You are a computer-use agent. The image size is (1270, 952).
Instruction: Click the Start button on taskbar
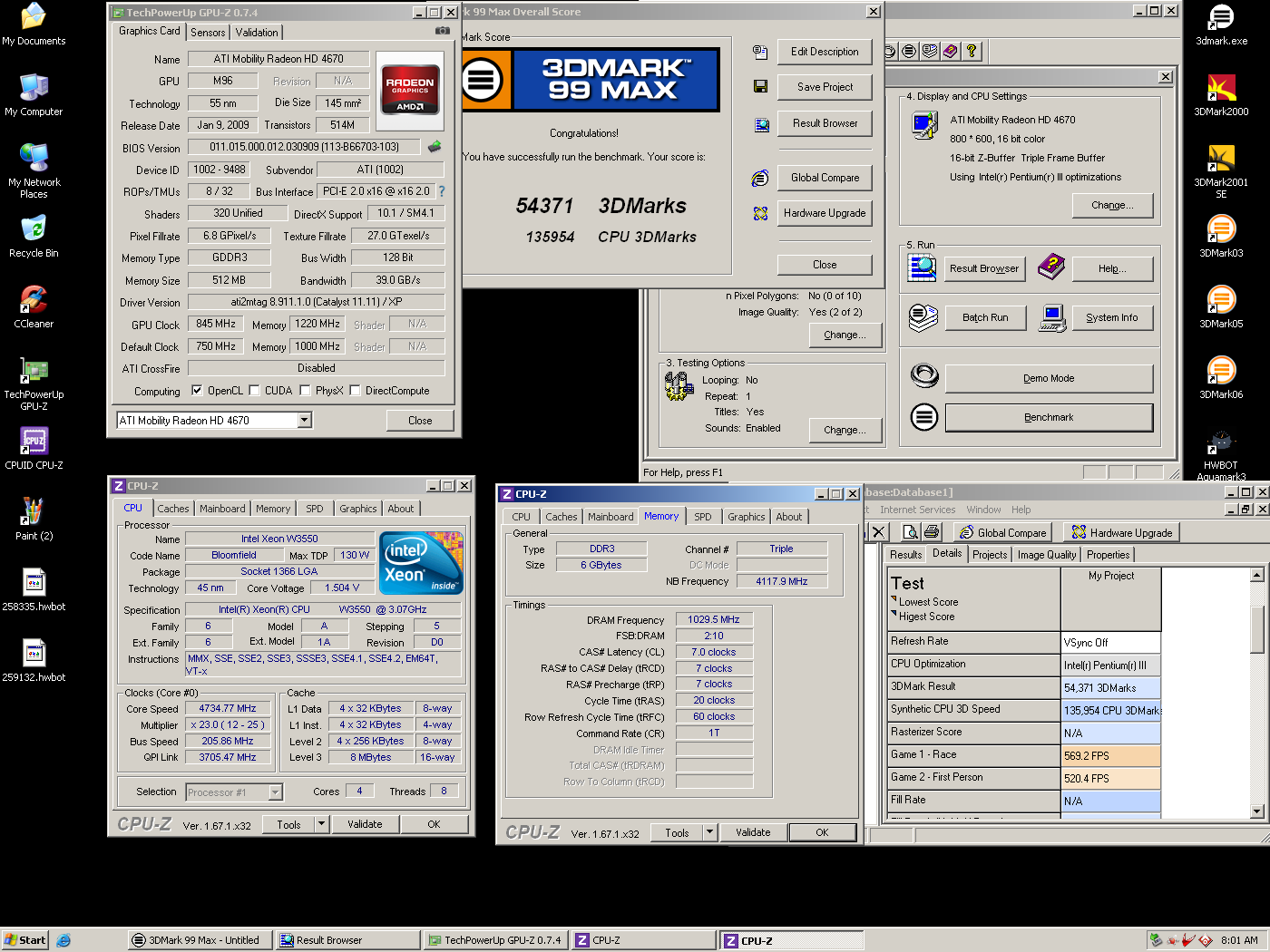point(24,940)
